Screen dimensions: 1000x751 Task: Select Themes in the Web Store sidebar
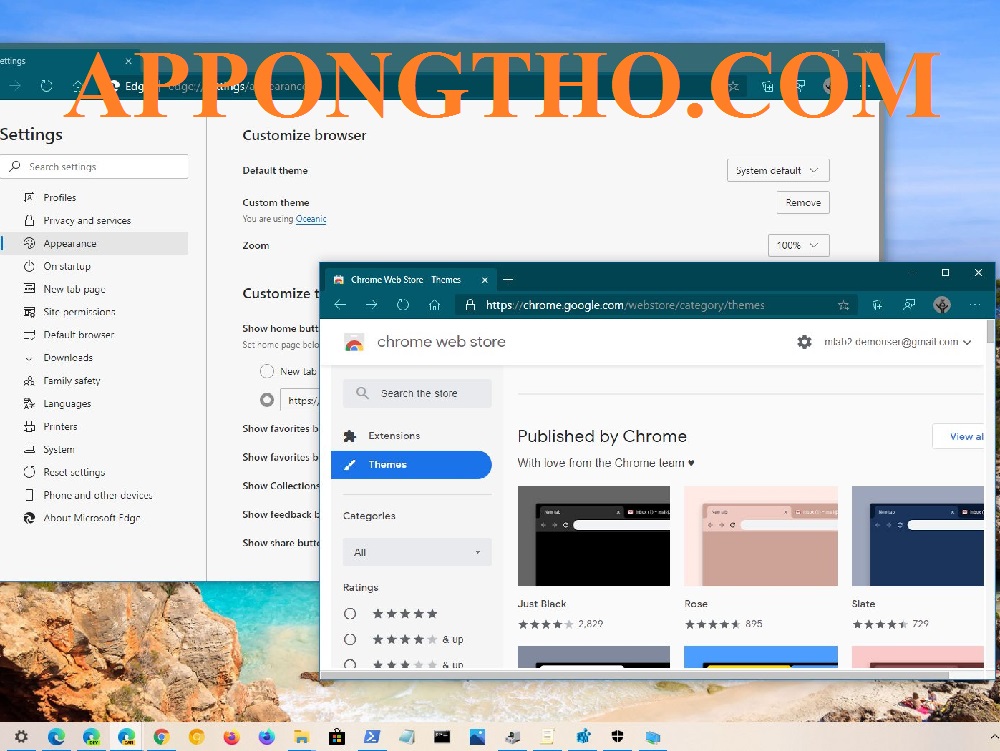[411, 465]
